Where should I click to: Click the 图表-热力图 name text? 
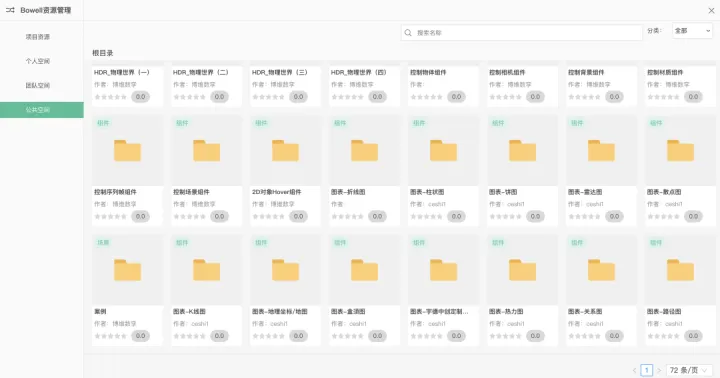(506, 311)
